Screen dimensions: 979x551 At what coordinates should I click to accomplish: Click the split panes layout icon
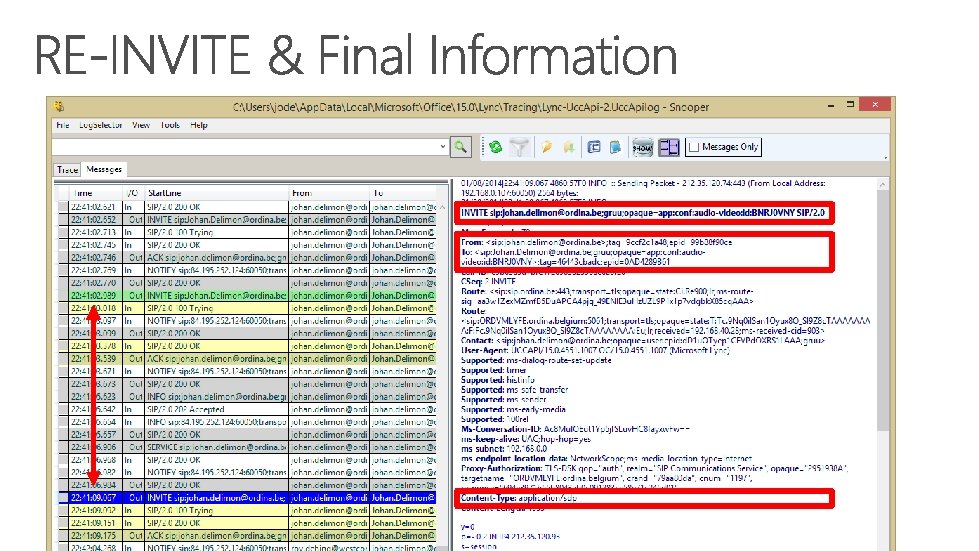[x=669, y=147]
